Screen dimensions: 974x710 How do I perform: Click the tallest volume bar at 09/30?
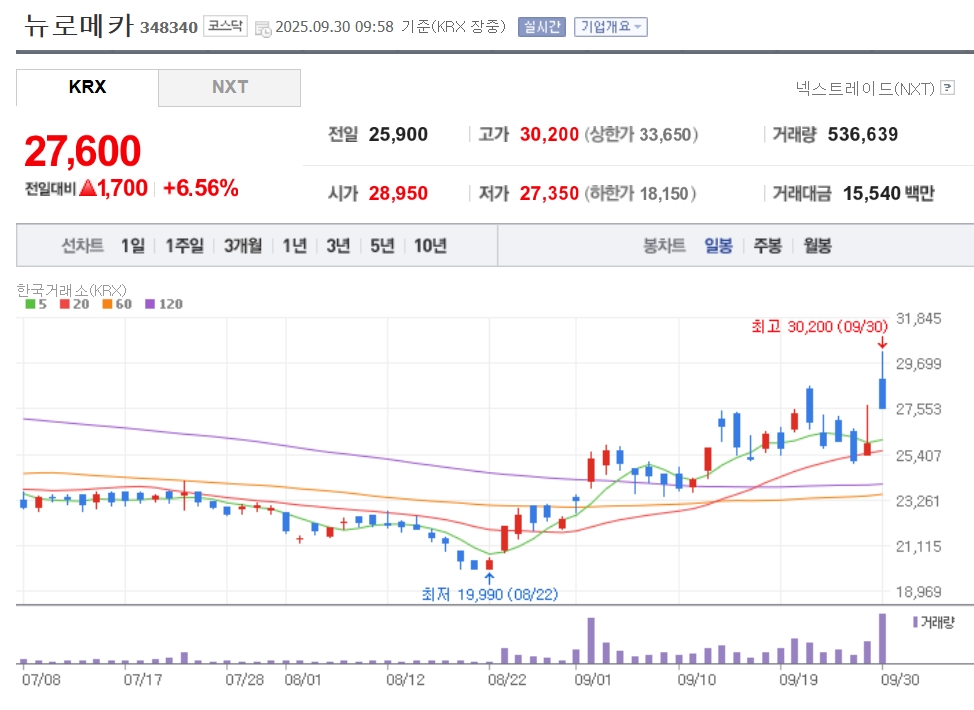882,640
